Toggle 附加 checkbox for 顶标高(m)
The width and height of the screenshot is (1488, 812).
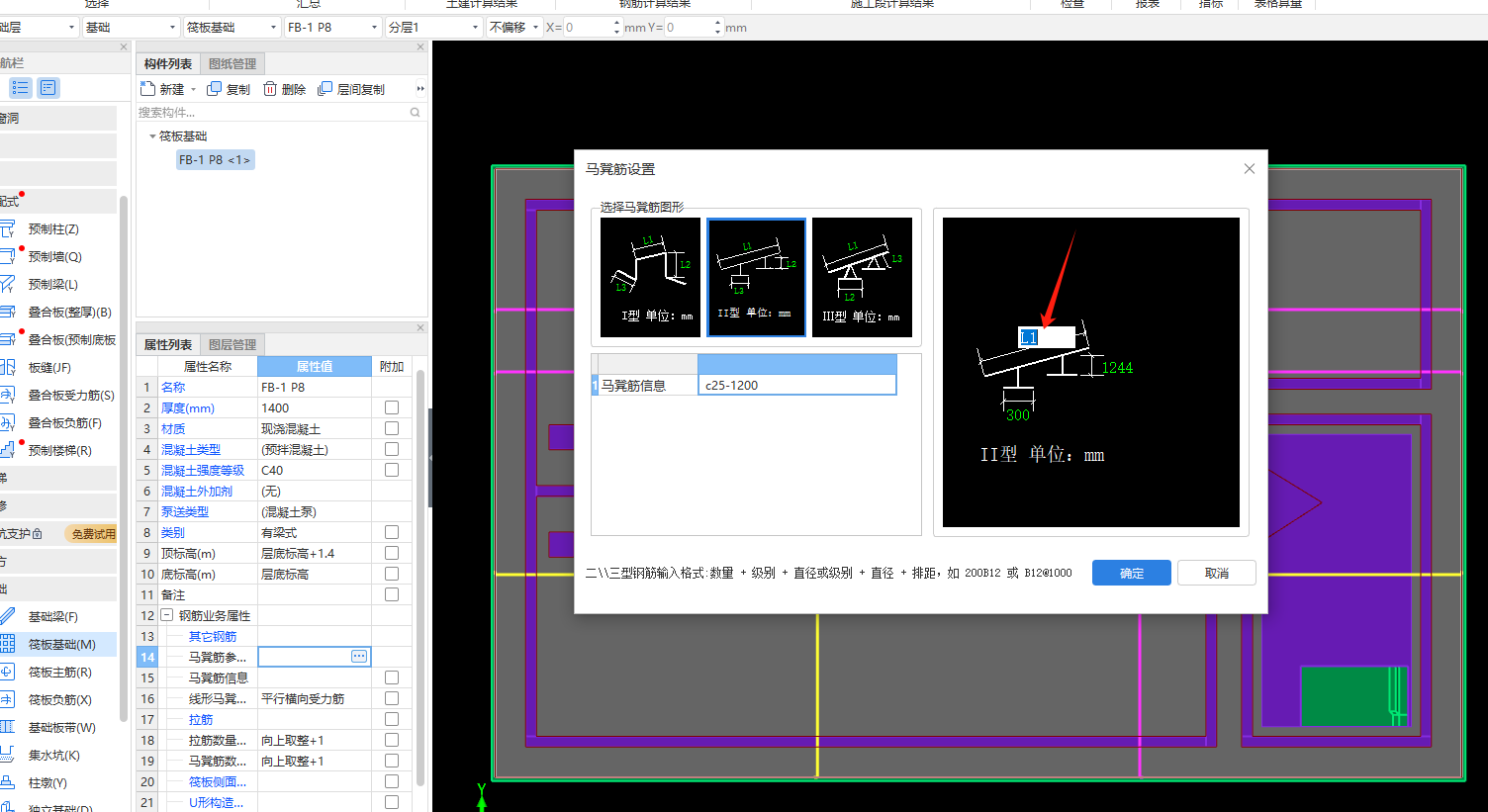pyautogui.click(x=392, y=553)
